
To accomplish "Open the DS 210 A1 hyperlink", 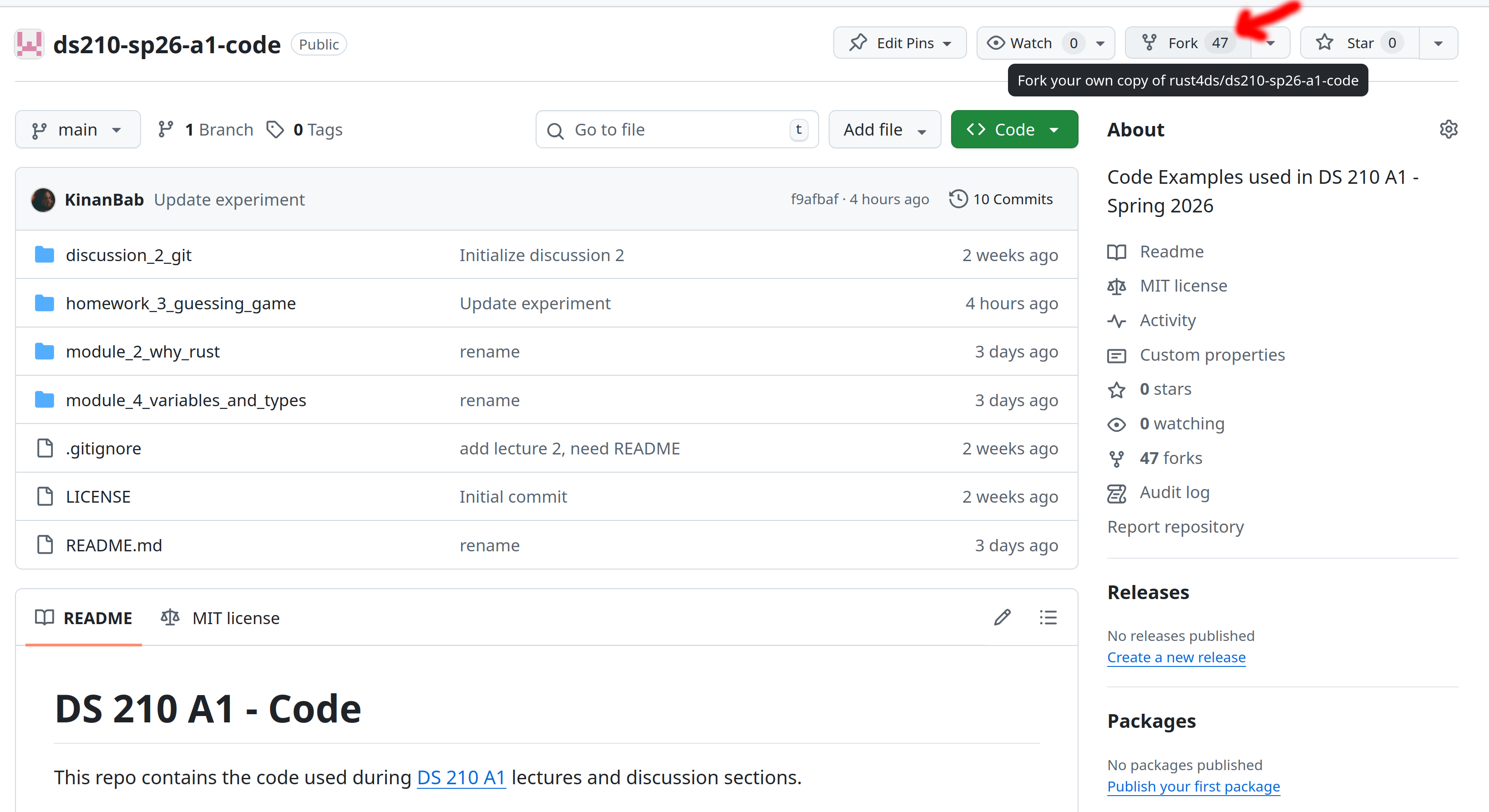I will click(x=461, y=777).
